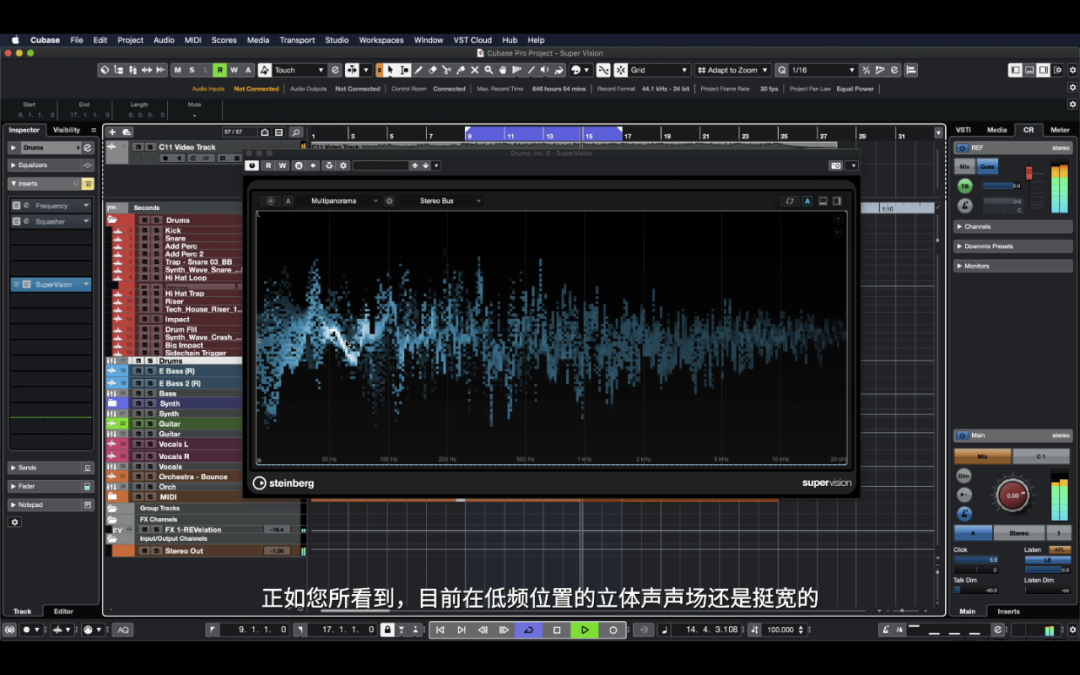
Task: Toggle global Write automation W button
Action: (x=234, y=70)
